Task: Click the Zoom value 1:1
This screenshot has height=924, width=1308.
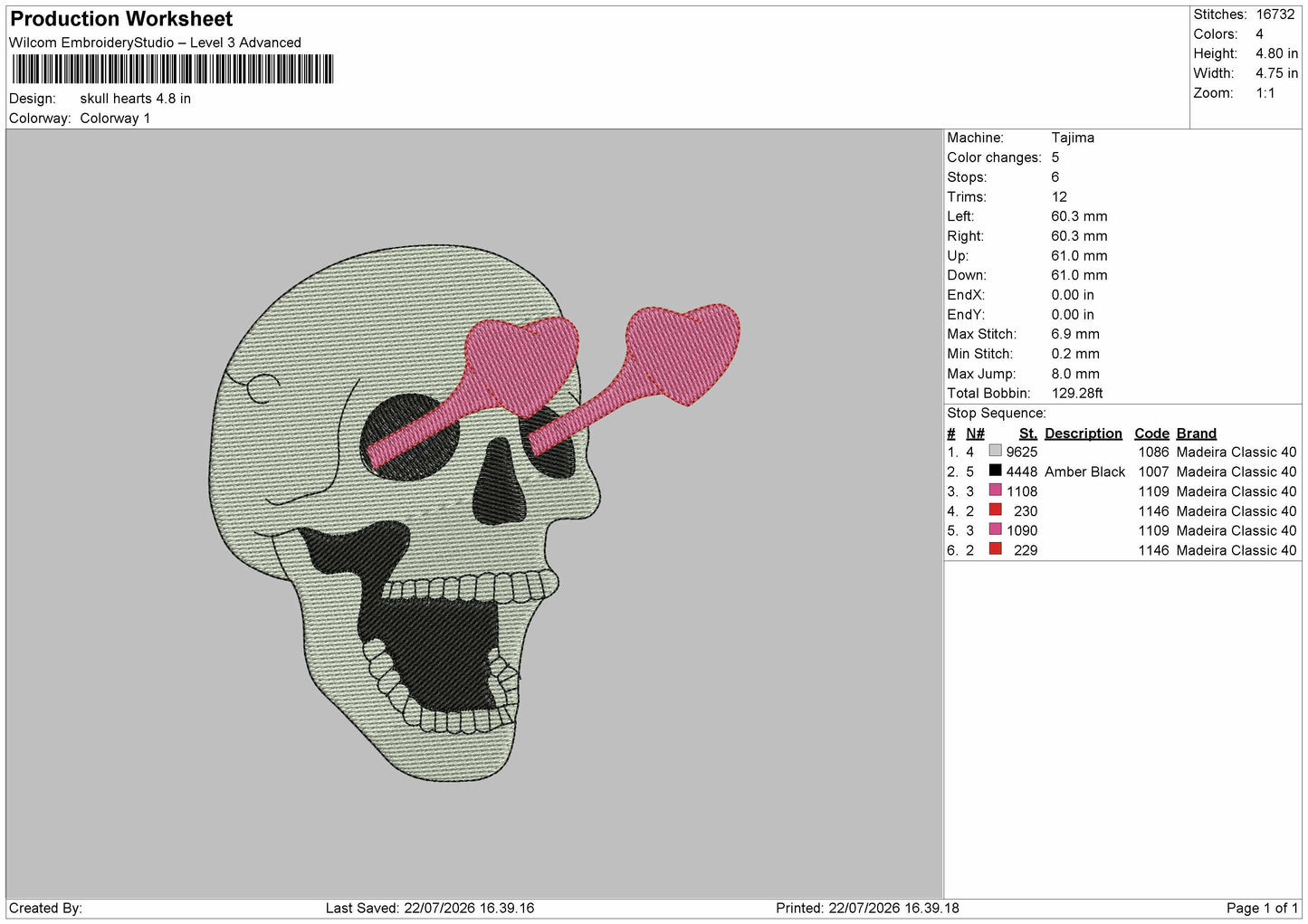Action: click(x=1265, y=93)
